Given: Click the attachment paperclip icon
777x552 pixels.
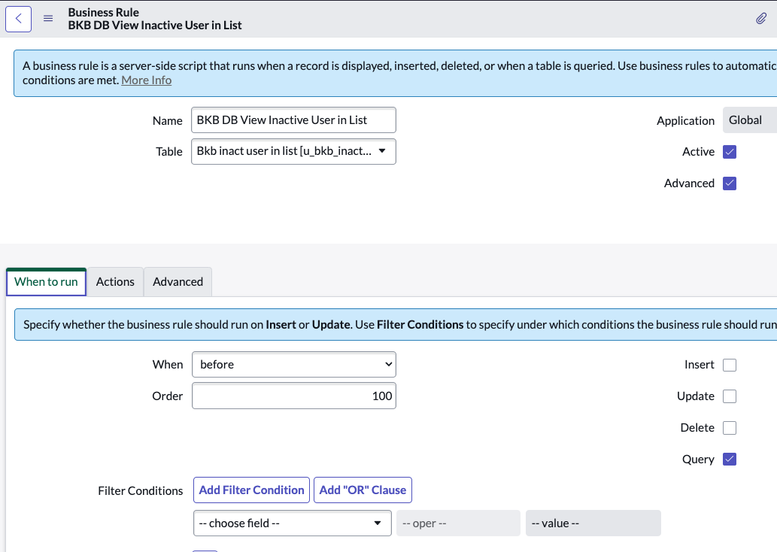Looking at the screenshot, I should tap(761, 18).
